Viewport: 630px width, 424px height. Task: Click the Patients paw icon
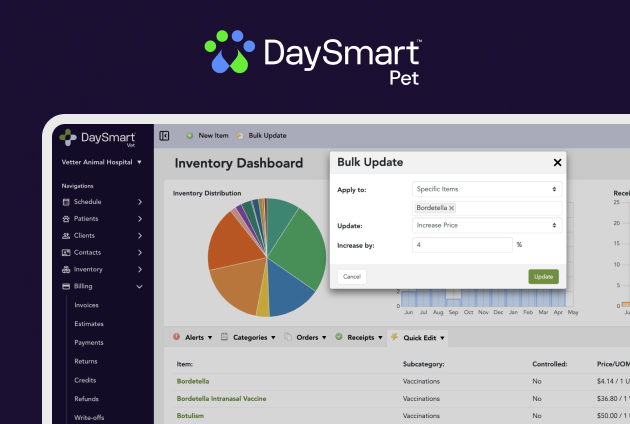[x=66, y=219]
